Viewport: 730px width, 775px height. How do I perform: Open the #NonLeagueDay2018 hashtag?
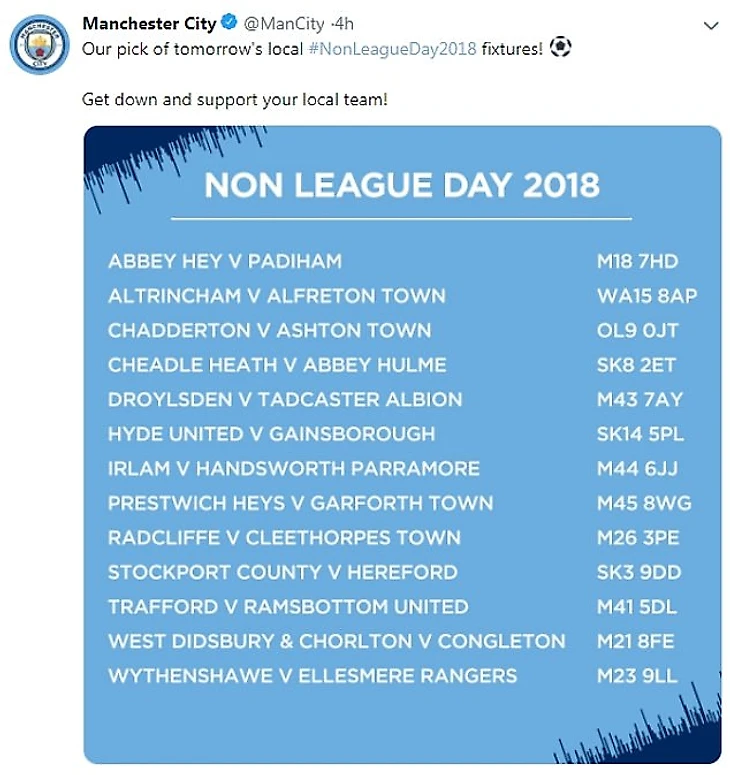[391, 48]
